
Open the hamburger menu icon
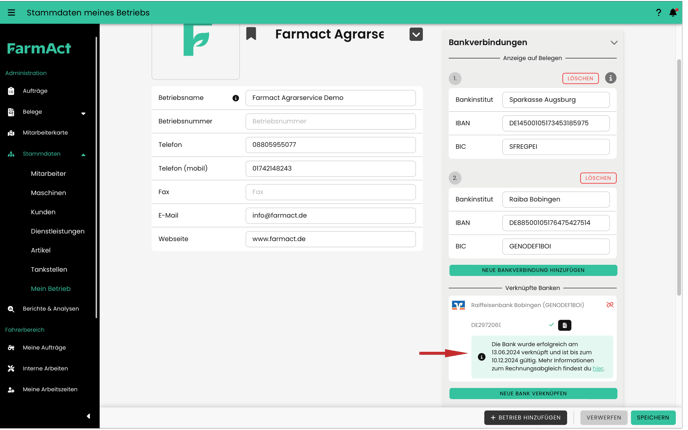click(x=11, y=13)
